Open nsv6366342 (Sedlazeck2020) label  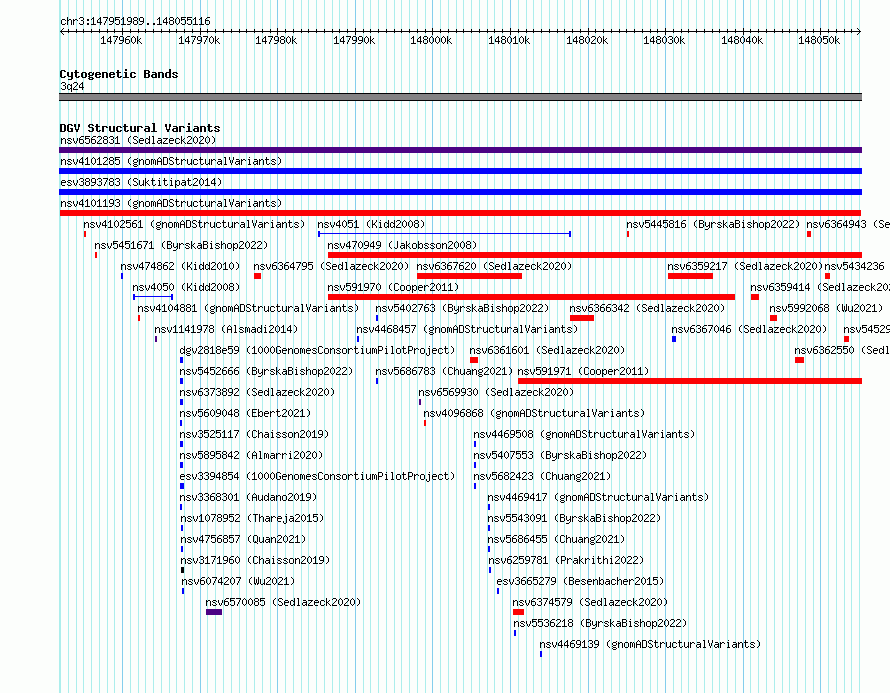[647, 308]
